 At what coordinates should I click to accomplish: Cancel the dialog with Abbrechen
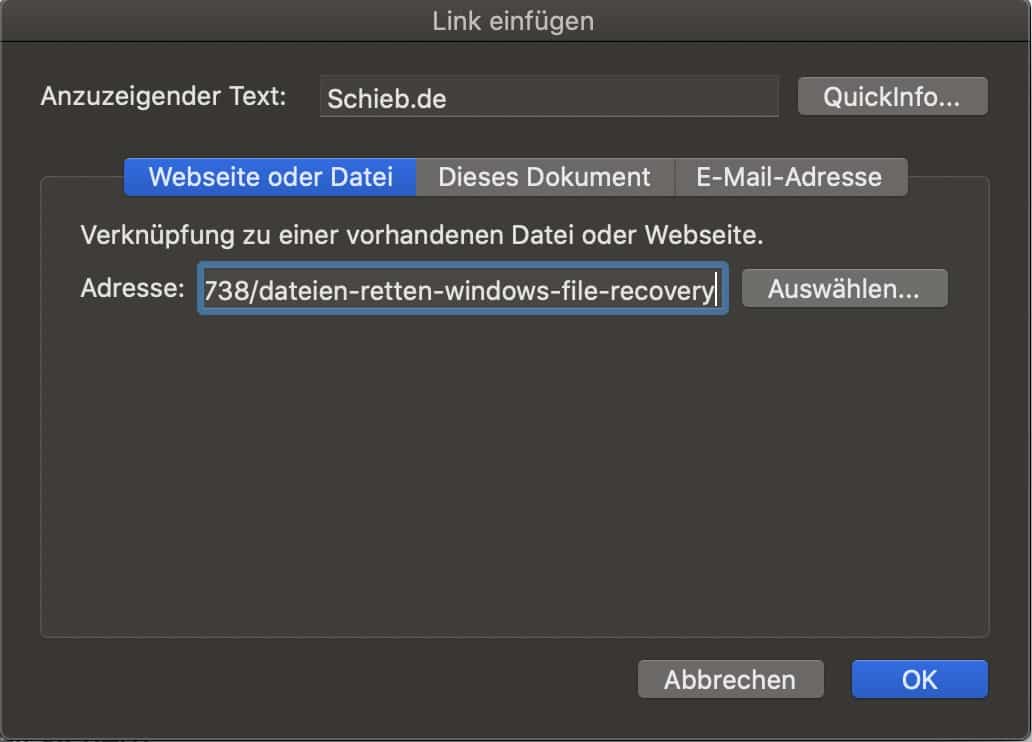click(730, 680)
